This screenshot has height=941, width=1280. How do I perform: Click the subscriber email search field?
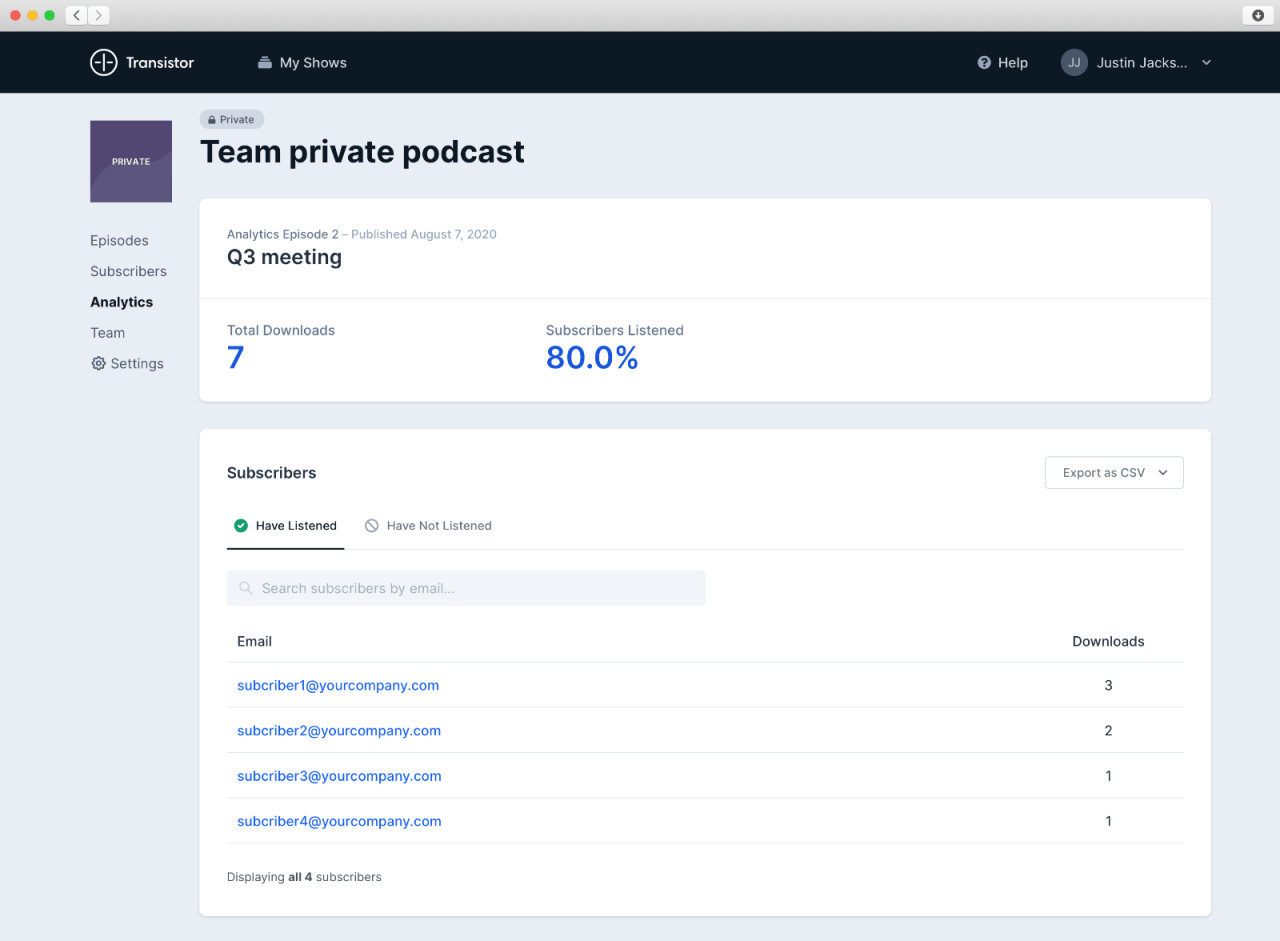(466, 587)
